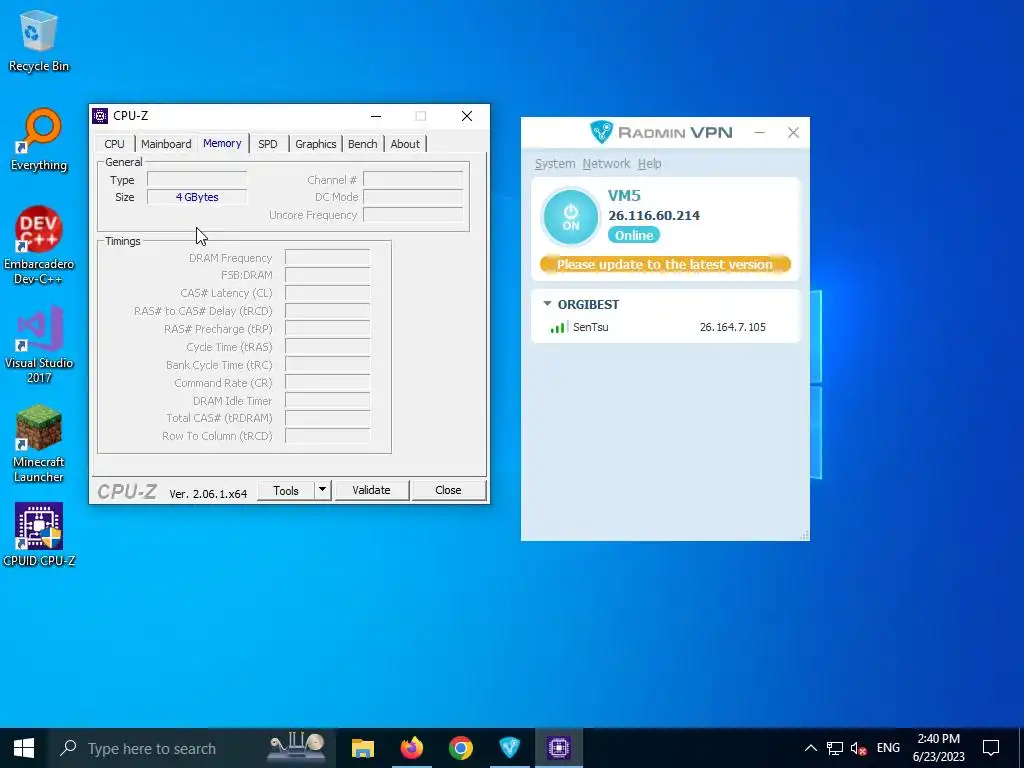Show hidden system tray icons
The height and width of the screenshot is (768, 1024).
(810, 748)
